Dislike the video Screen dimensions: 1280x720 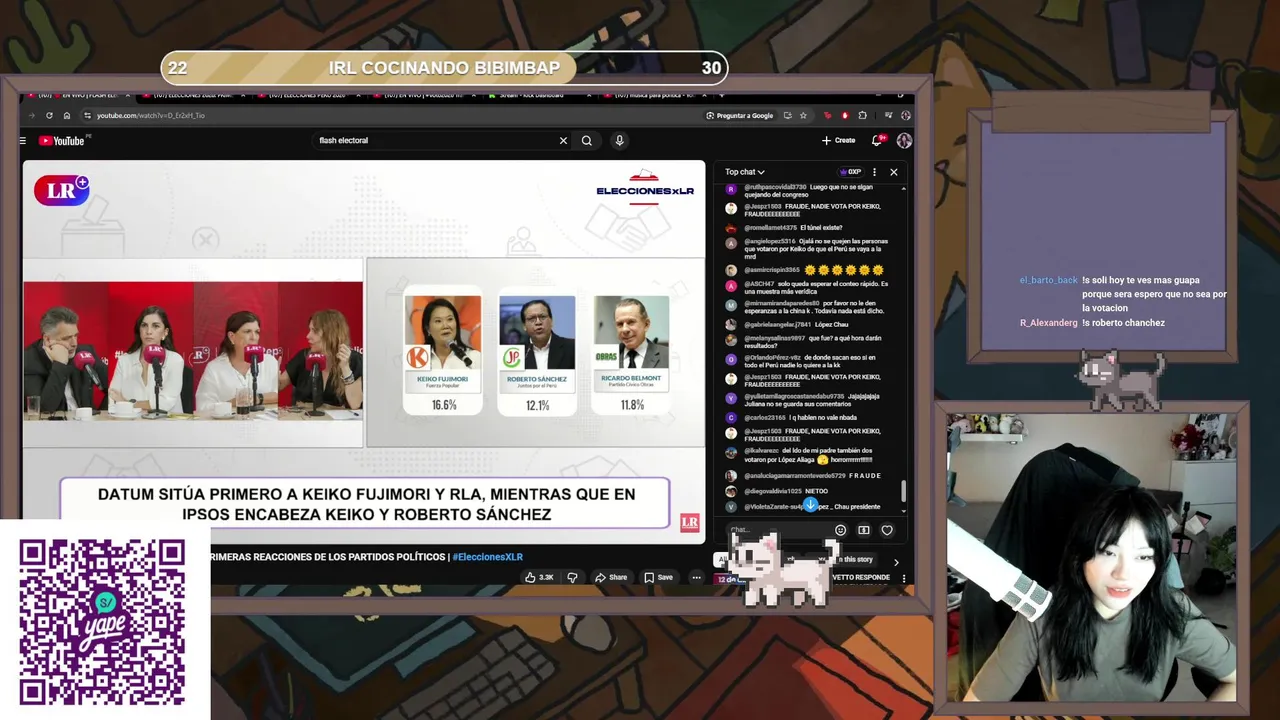pyautogui.click(x=572, y=577)
